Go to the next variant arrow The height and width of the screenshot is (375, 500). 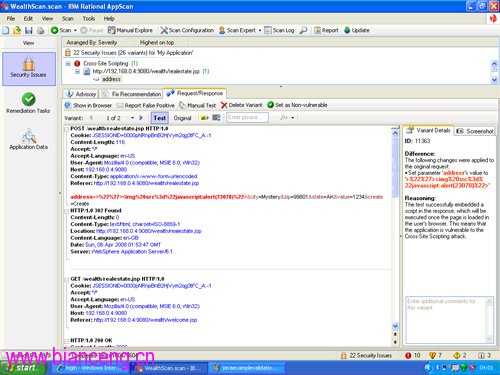(x=141, y=118)
